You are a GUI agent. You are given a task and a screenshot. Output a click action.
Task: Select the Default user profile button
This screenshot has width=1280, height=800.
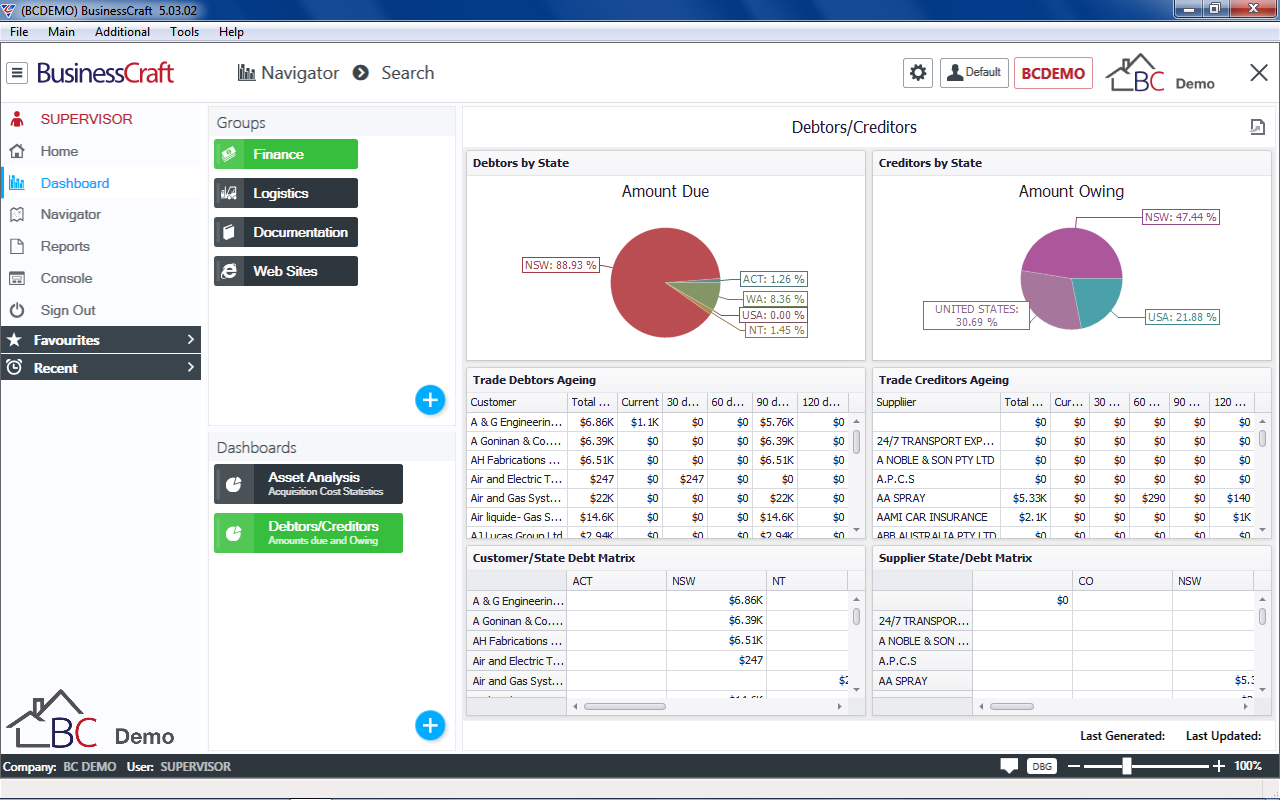974,73
